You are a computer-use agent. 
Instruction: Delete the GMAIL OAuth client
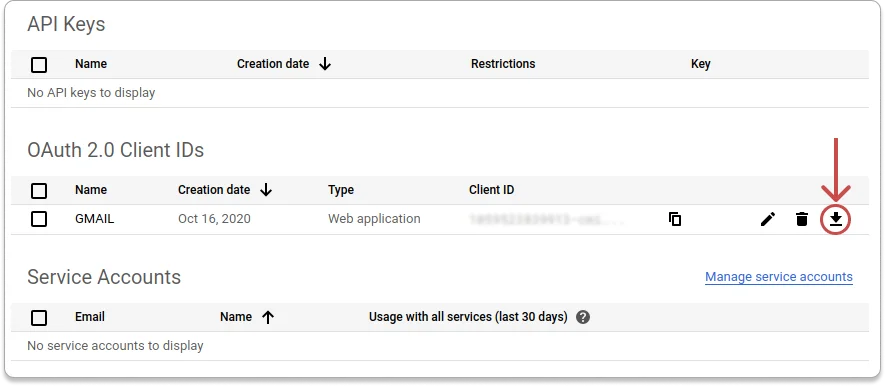click(801, 219)
